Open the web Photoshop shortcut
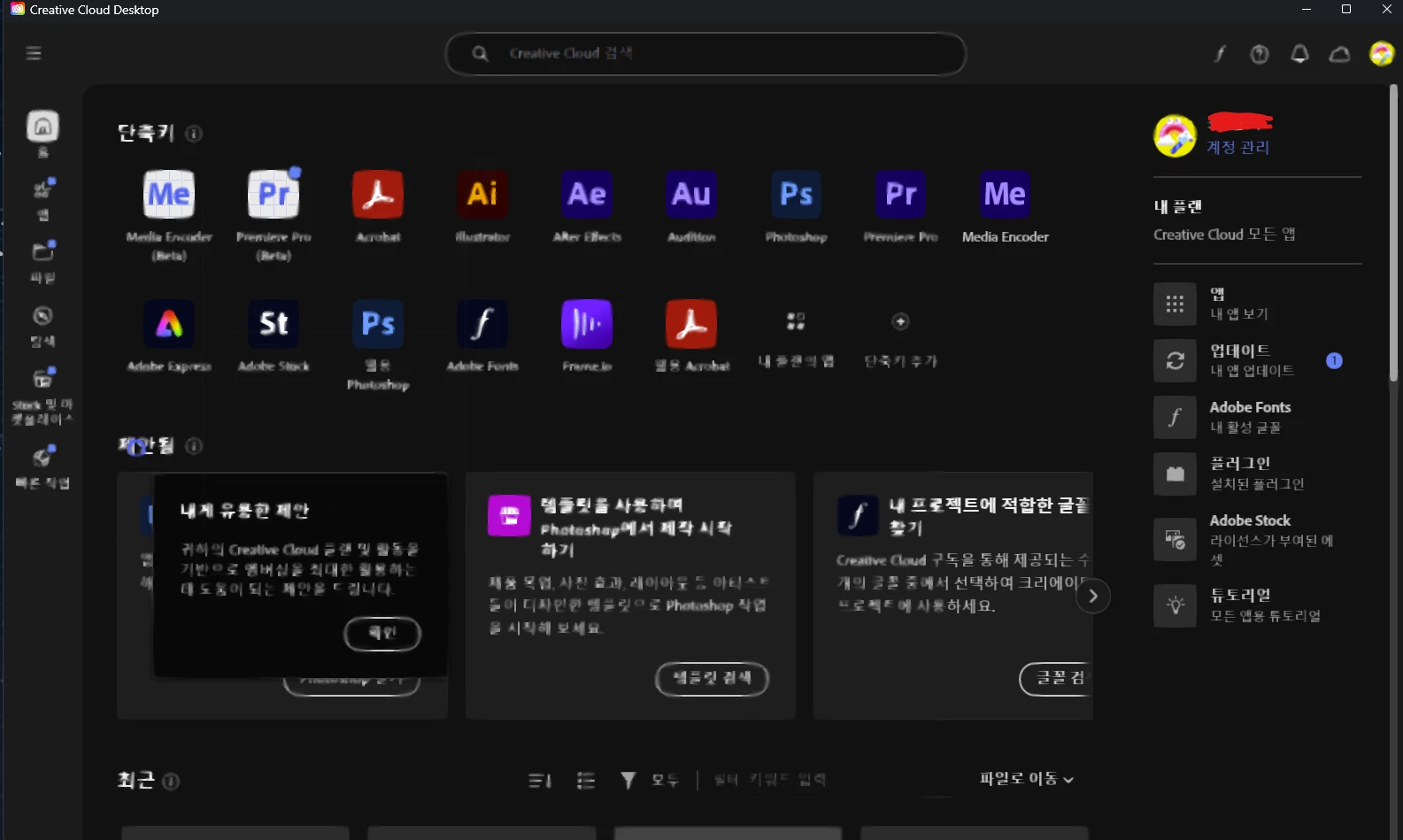 [378, 324]
